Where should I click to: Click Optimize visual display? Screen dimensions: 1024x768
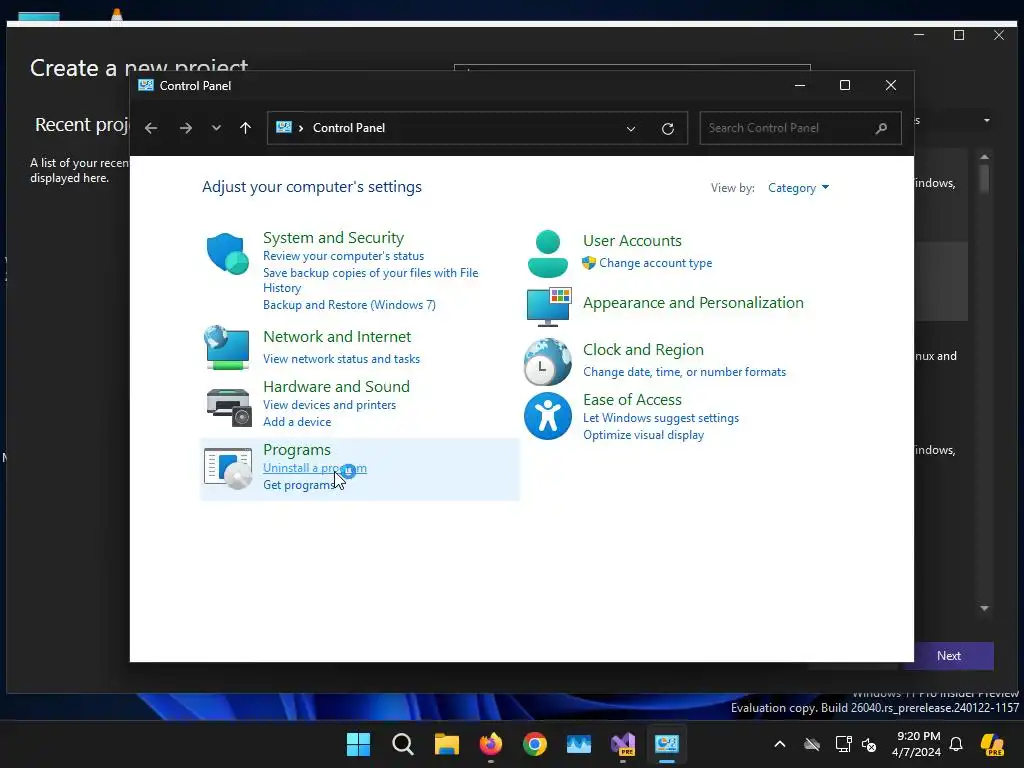click(x=643, y=435)
